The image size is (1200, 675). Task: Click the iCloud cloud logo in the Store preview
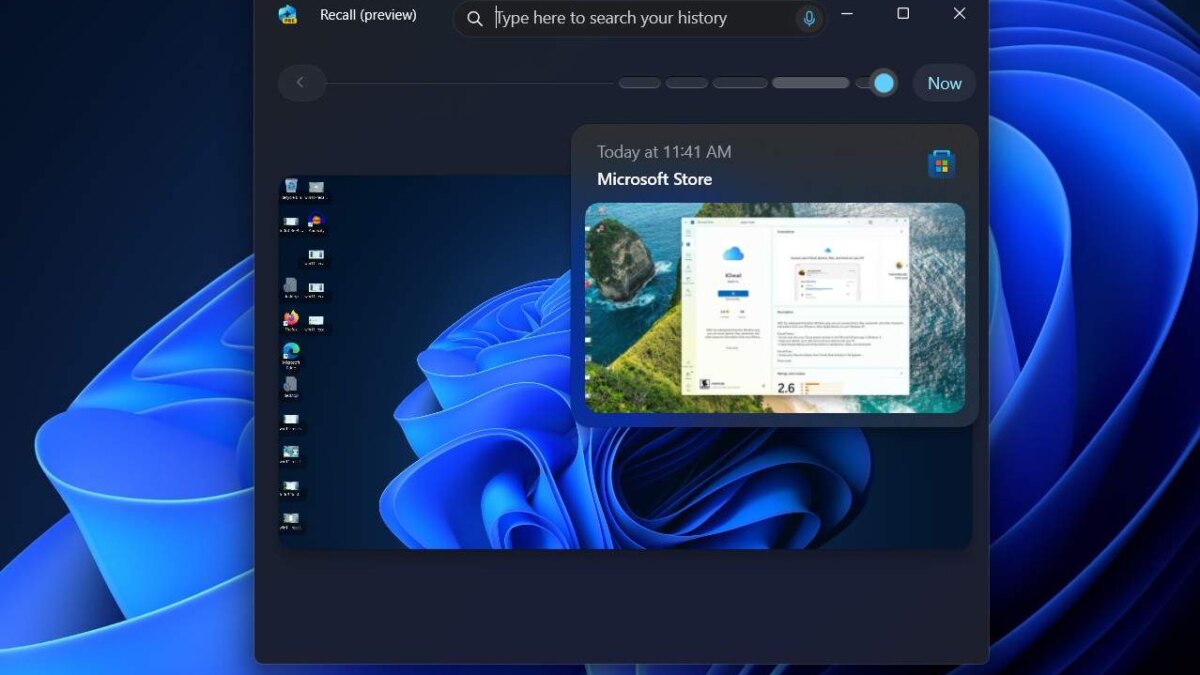tap(733, 252)
